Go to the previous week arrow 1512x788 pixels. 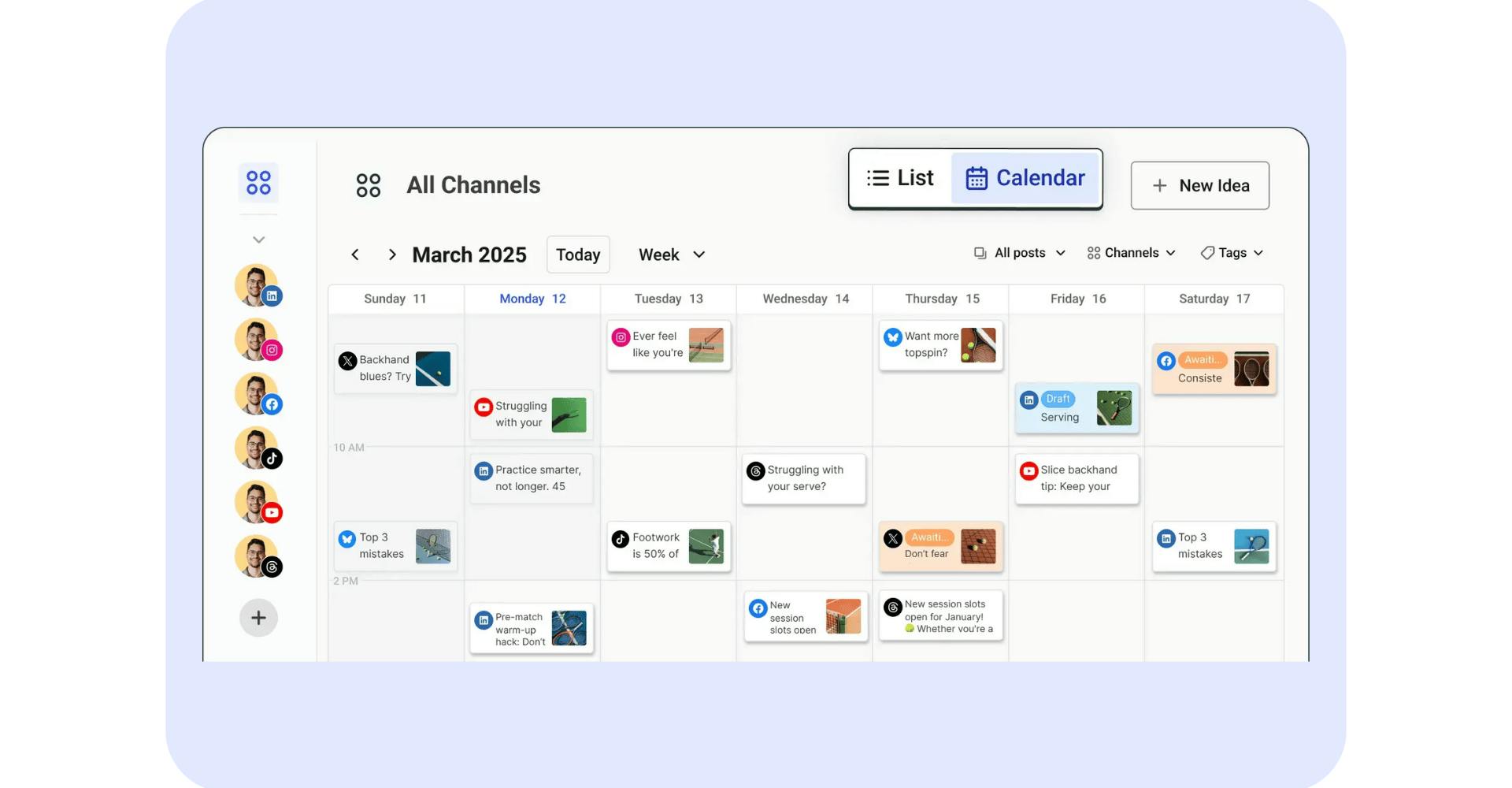pyautogui.click(x=355, y=255)
